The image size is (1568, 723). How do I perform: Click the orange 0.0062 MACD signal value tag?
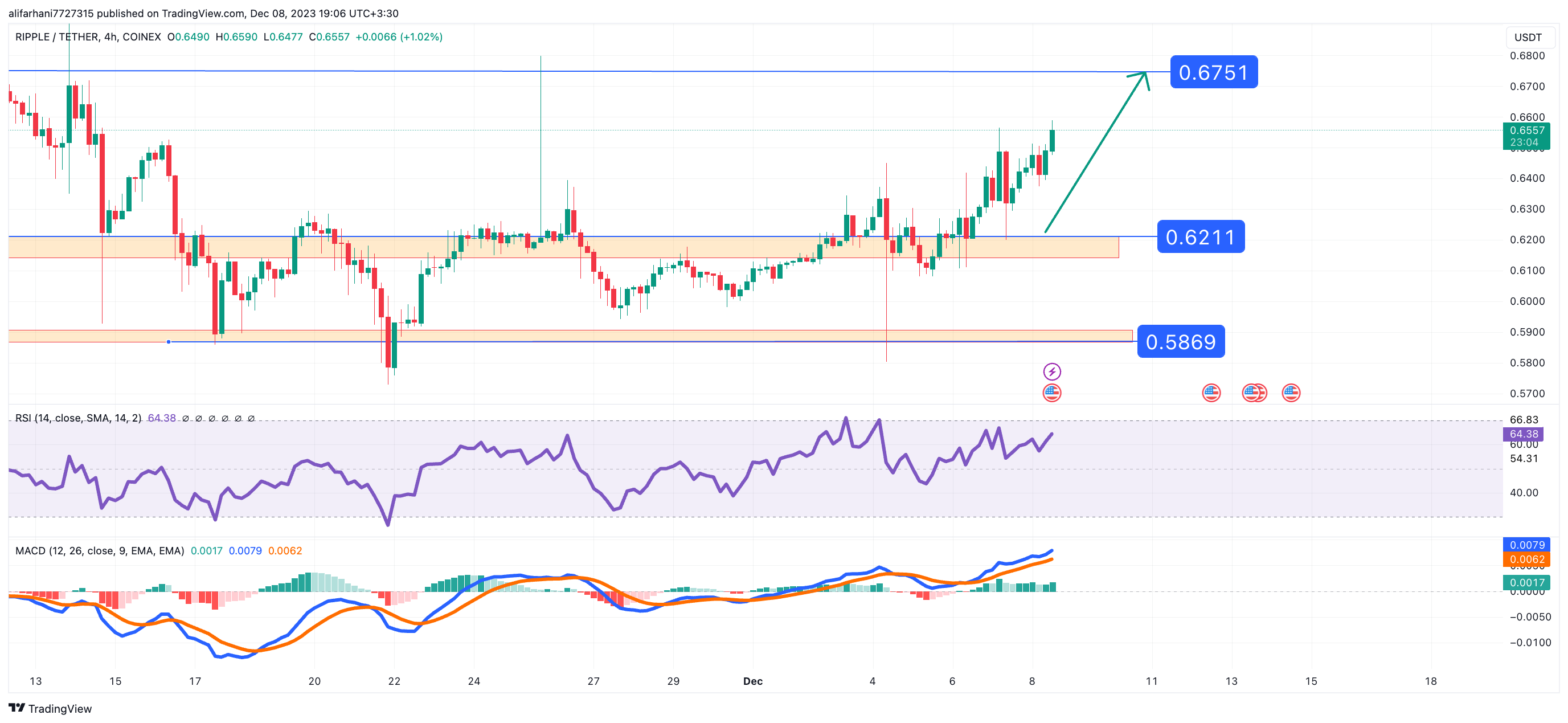[1526, 559]
